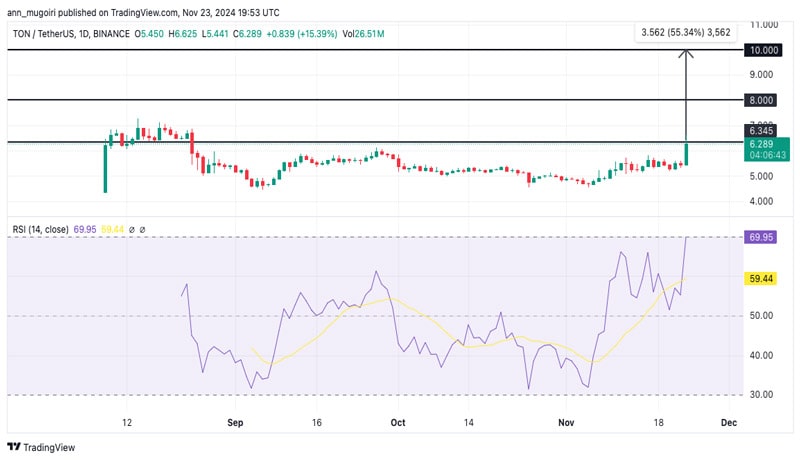Click the 18 date on time axis
This screenshot has height=460, width=800.
click(659, 422)
